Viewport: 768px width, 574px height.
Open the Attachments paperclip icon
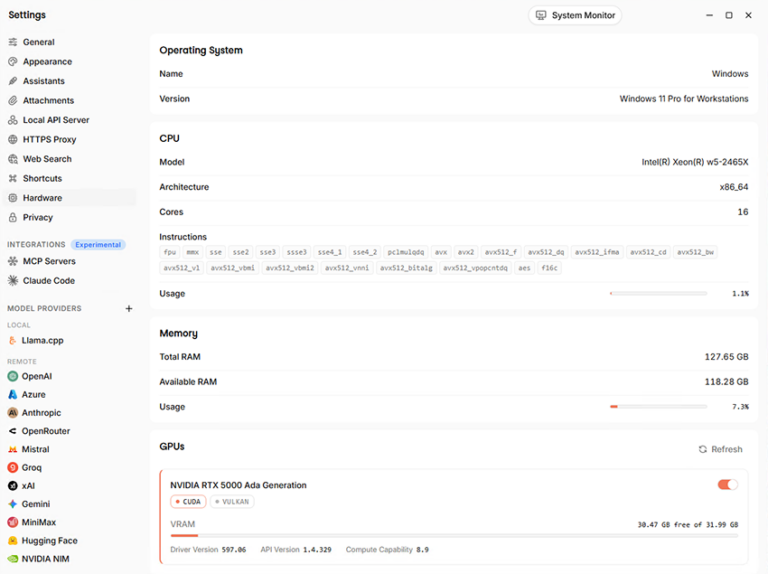click(13, 100)
